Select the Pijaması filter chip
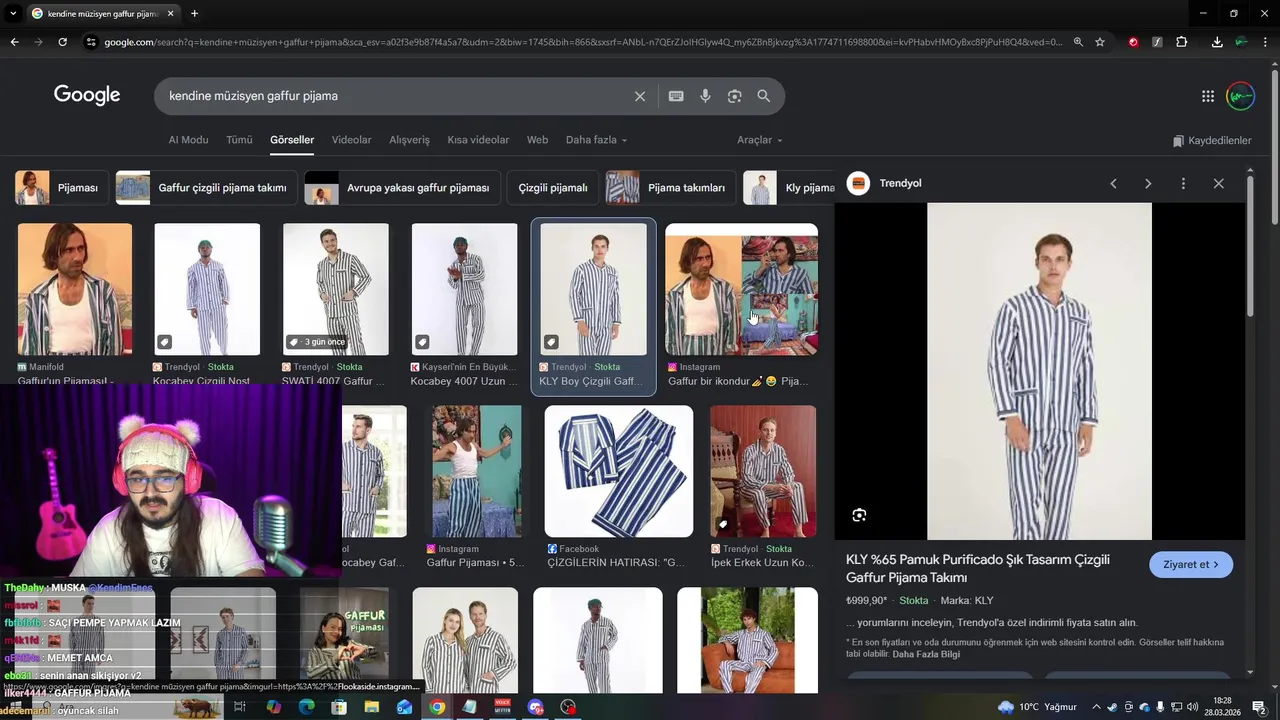This screenshot has width=1280, height=720. [x=61, y=187]
